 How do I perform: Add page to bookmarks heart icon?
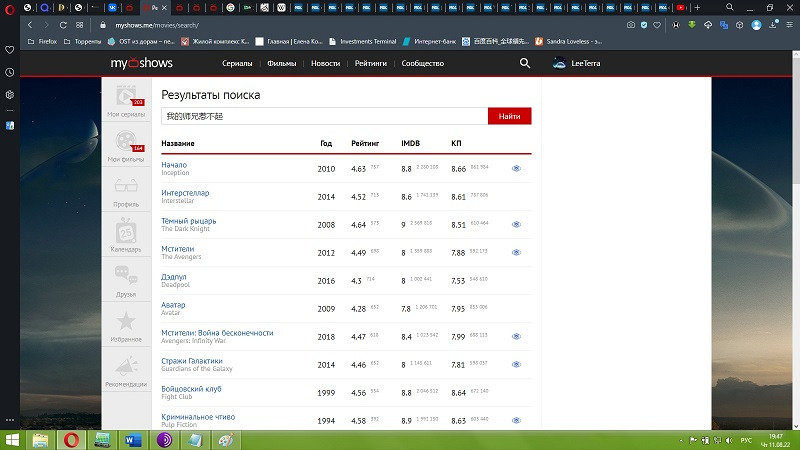coord(657,25)
